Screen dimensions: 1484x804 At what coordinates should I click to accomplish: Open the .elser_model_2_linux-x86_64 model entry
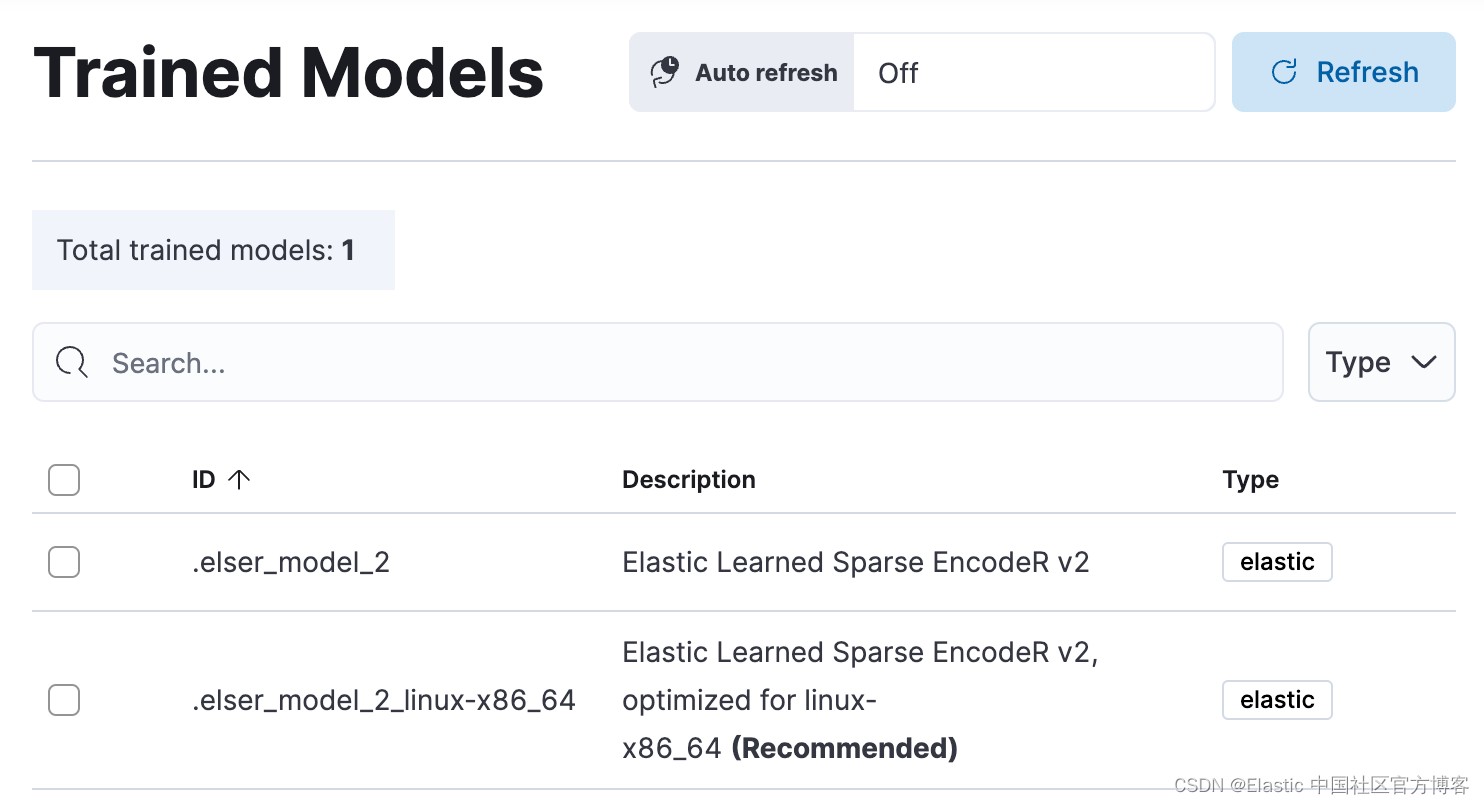click(384, 700)
